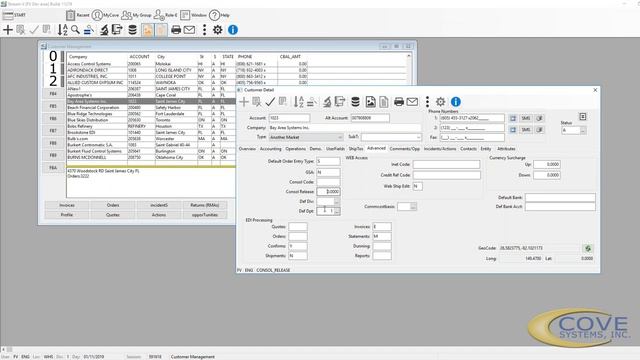Open the Commcostbasis lookup button
640x360 pixels.
tap(413, 207)
